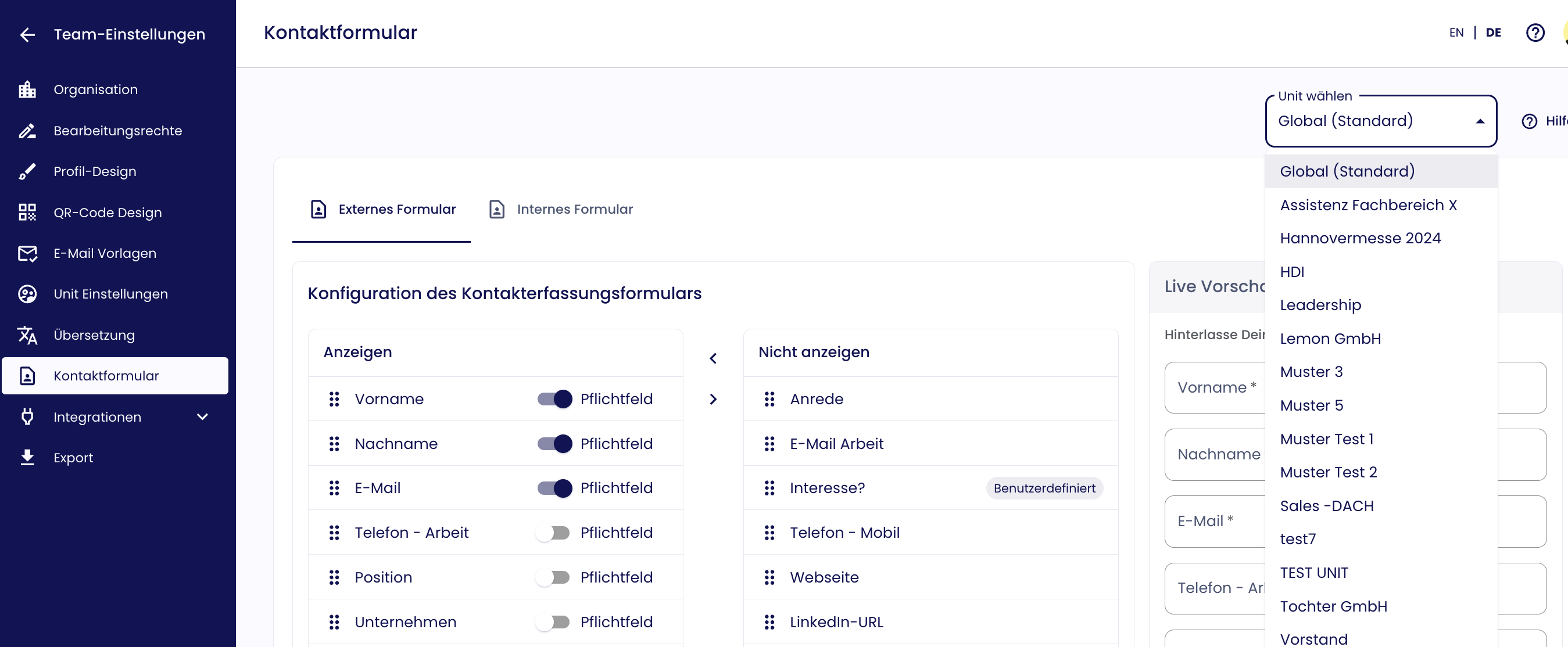This screenshot has width=1568, height=647.
Task: Collapse the Unit wählen dropdown arrow
Action: (1480, 121)
